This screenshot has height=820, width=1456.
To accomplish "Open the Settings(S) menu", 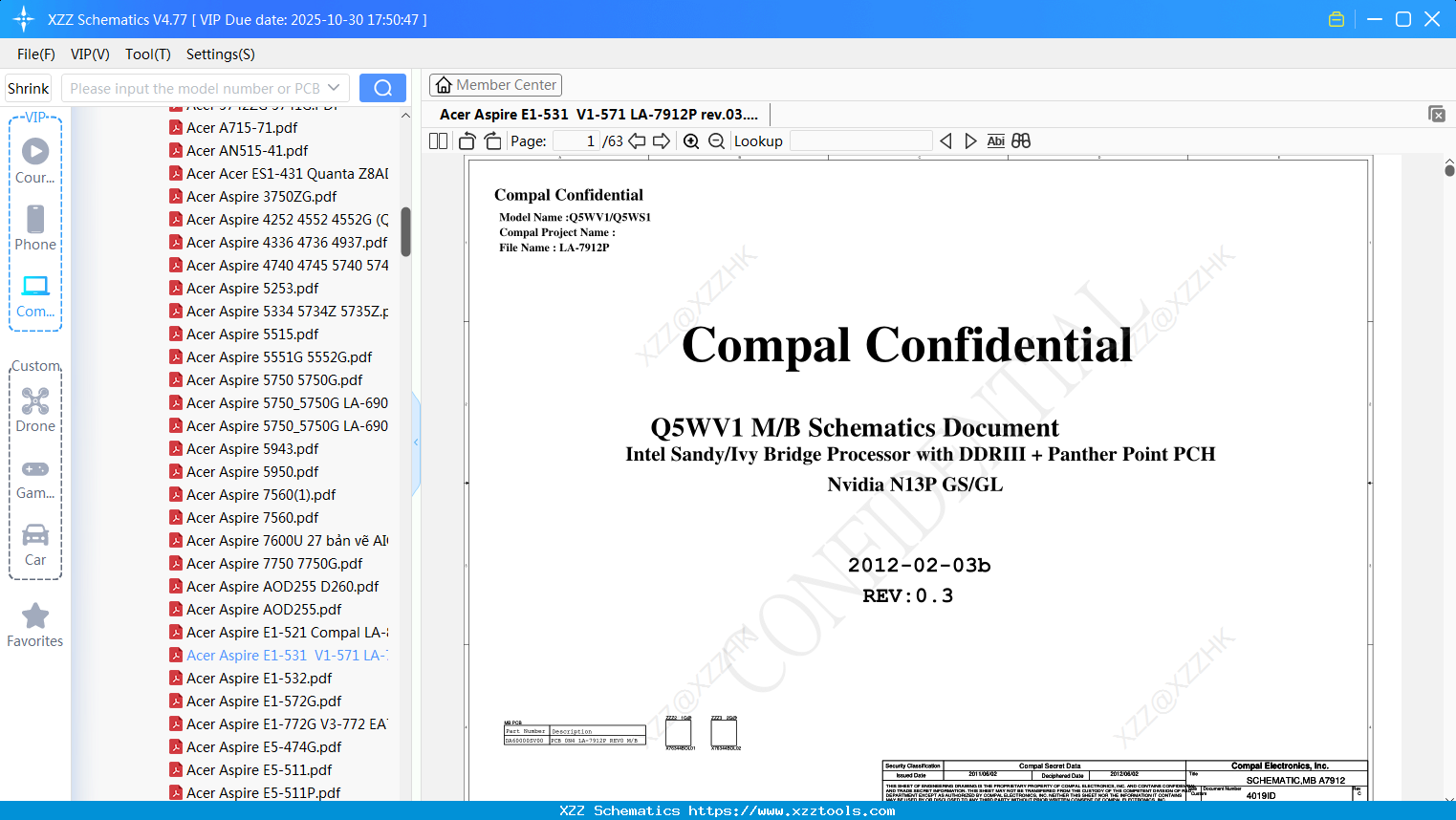I will pyautogui.click(x=221, y=54).
